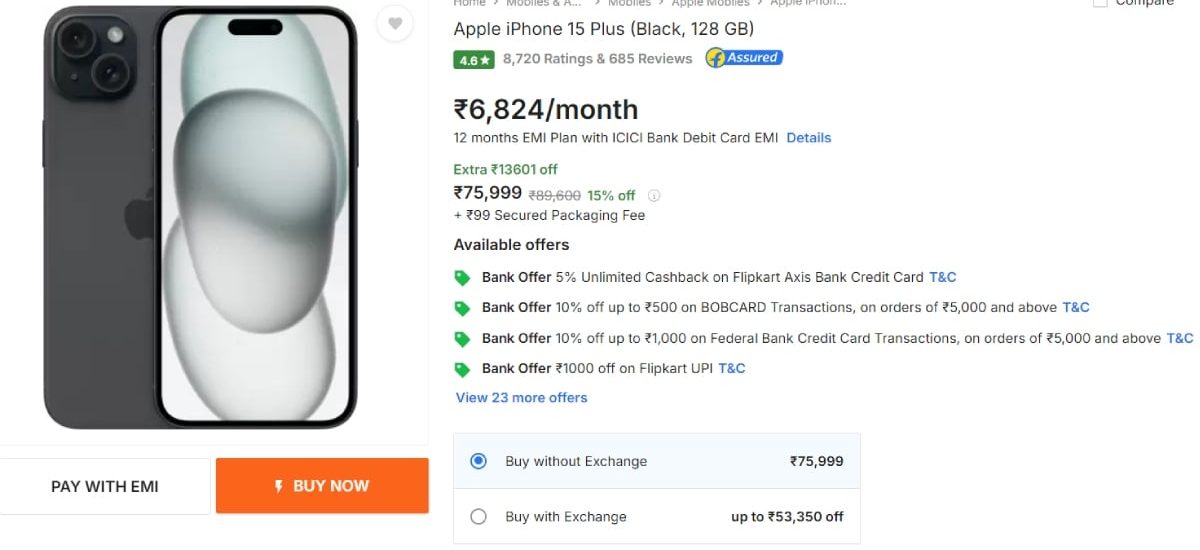
Task: Select Buy with Exchange radio button
Action: (478, 517)
